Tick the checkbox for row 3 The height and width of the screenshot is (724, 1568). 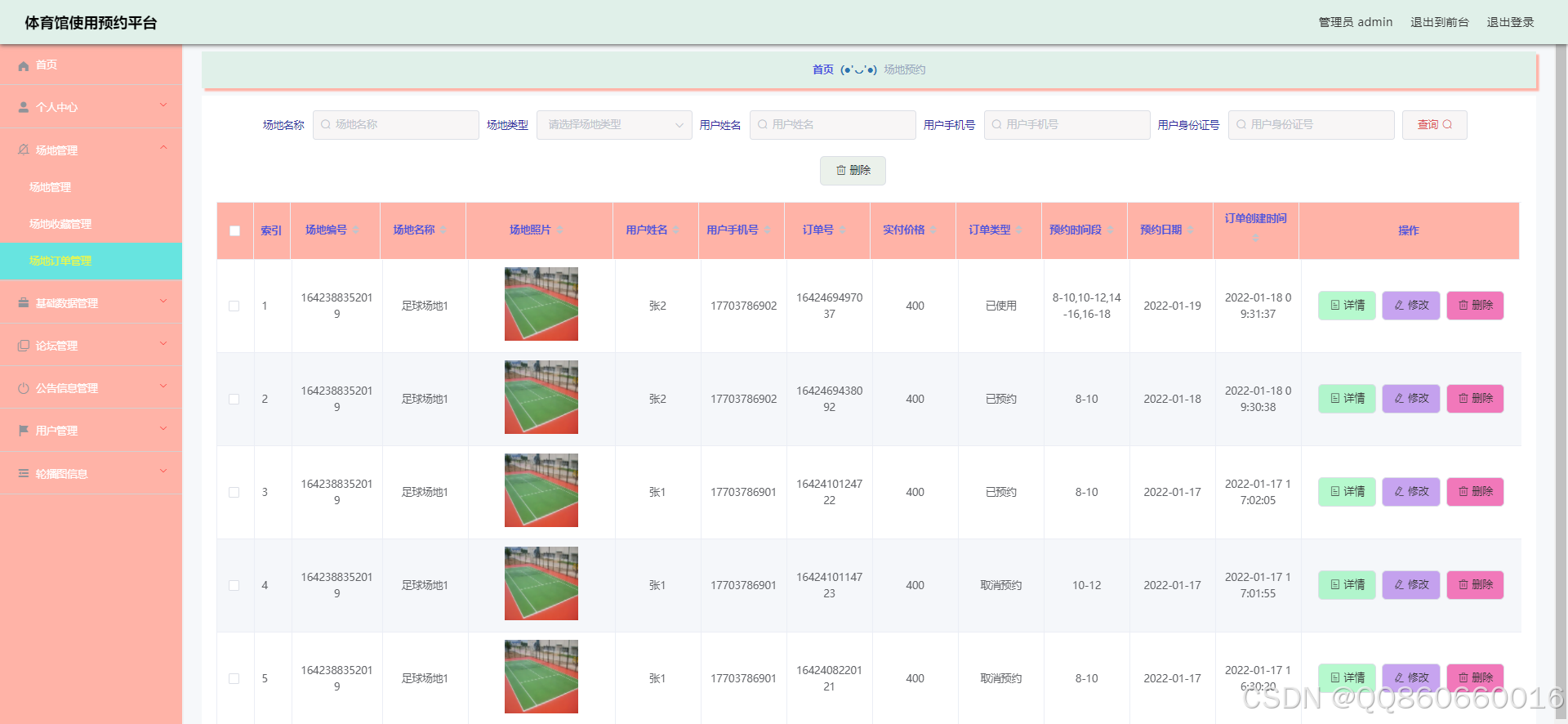coord(234,493)
